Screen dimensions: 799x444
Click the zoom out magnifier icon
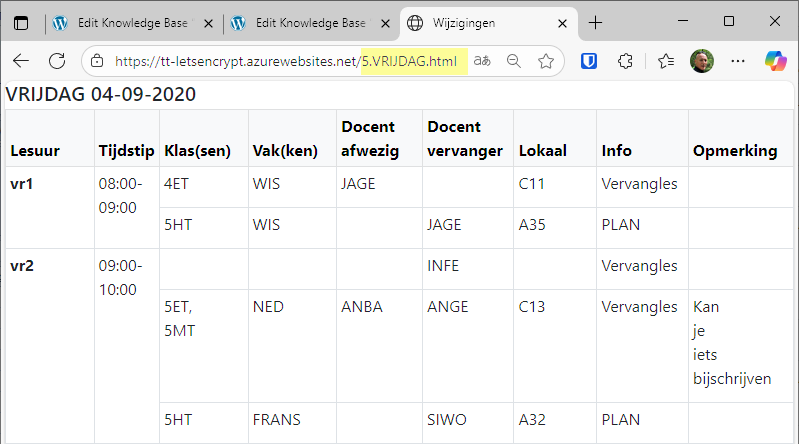(514, 61)
